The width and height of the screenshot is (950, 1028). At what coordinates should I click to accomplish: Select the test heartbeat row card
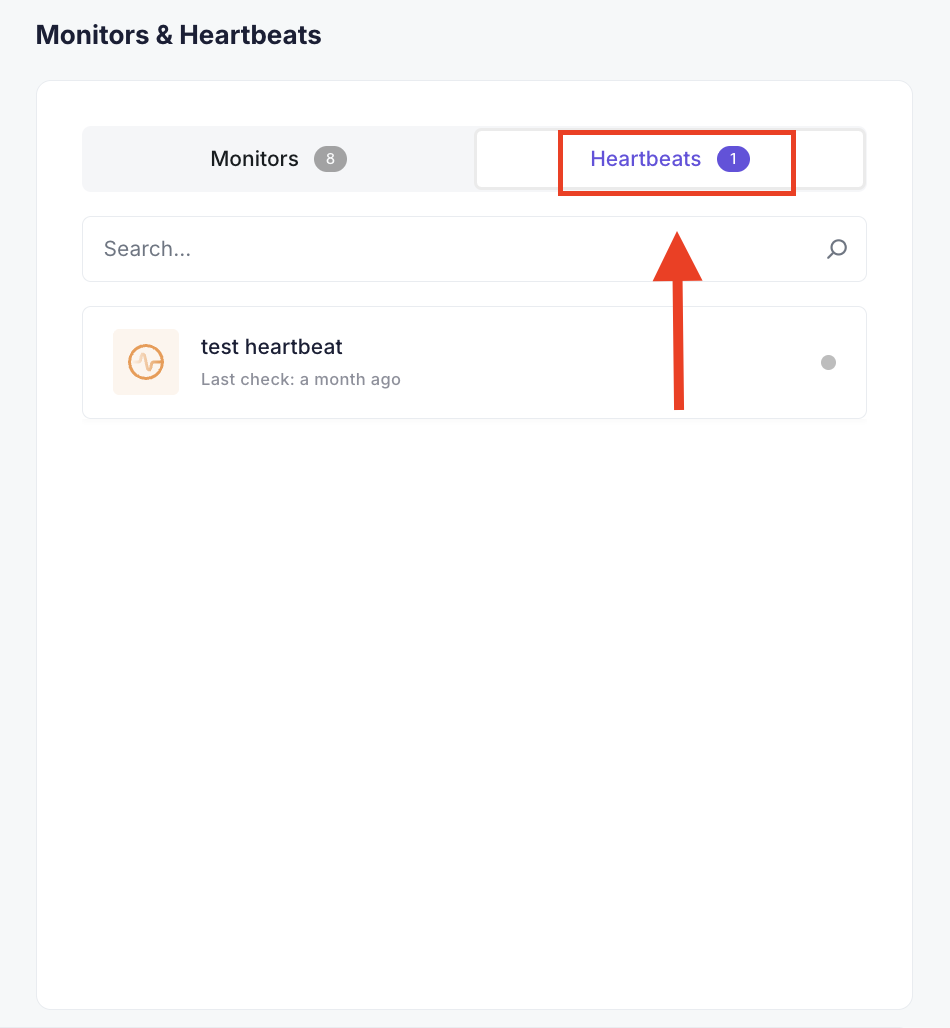click(474, 363)
